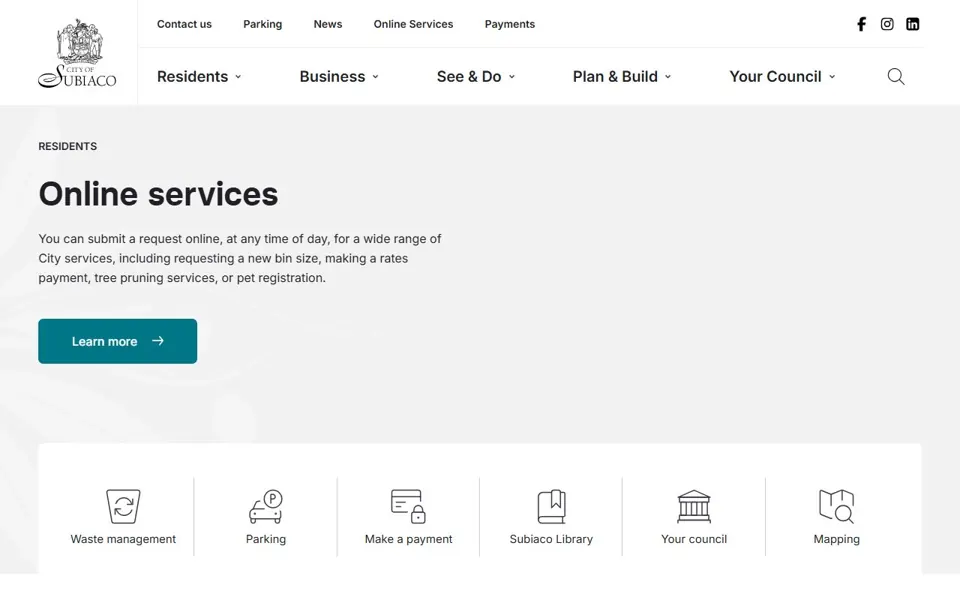Expand the Your Council menu chevron
Screen dimensions: 960x600
point(832,77)
